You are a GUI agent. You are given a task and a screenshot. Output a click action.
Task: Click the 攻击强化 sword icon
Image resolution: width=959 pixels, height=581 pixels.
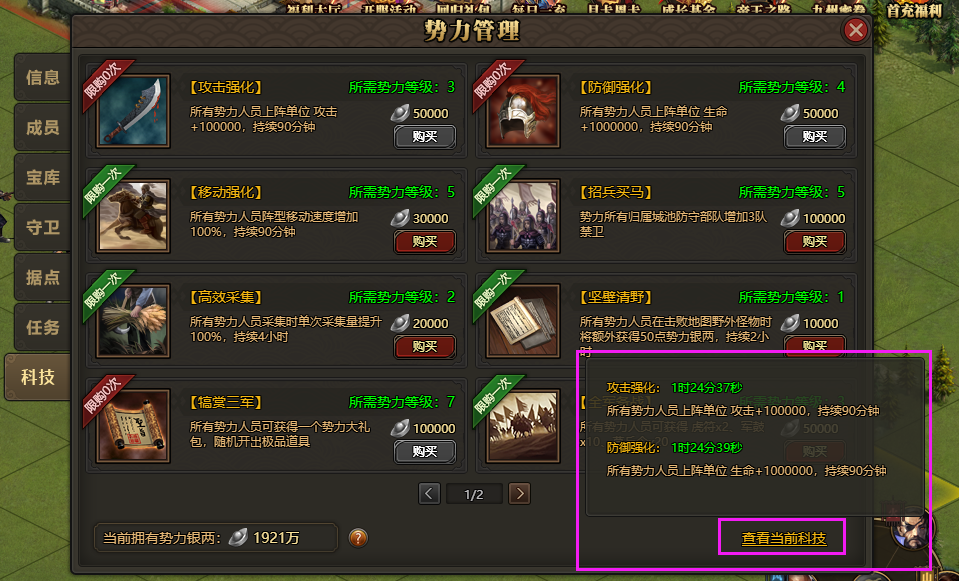coord(133,111)
